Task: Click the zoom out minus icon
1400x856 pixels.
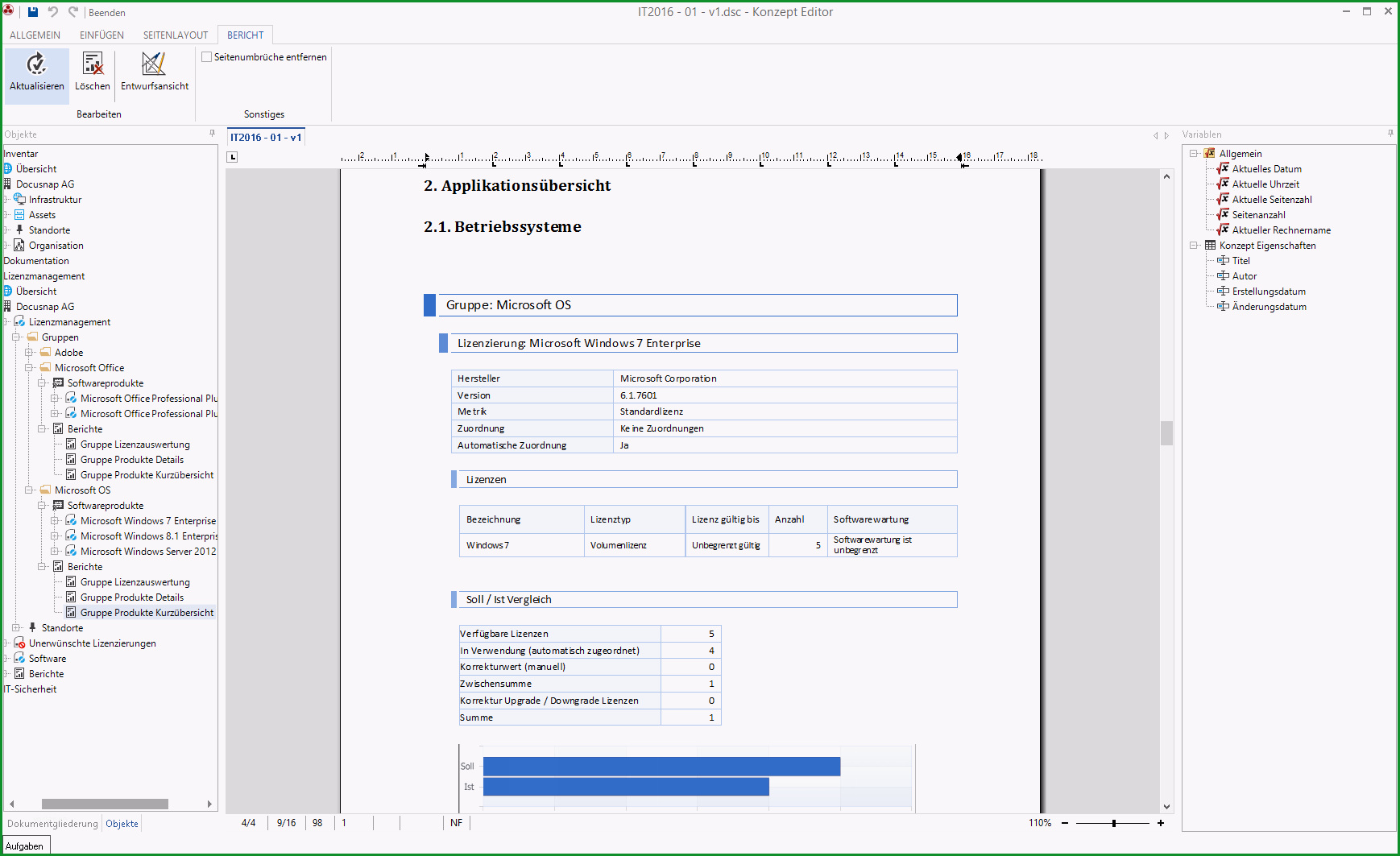Action: coord(1065,823)
